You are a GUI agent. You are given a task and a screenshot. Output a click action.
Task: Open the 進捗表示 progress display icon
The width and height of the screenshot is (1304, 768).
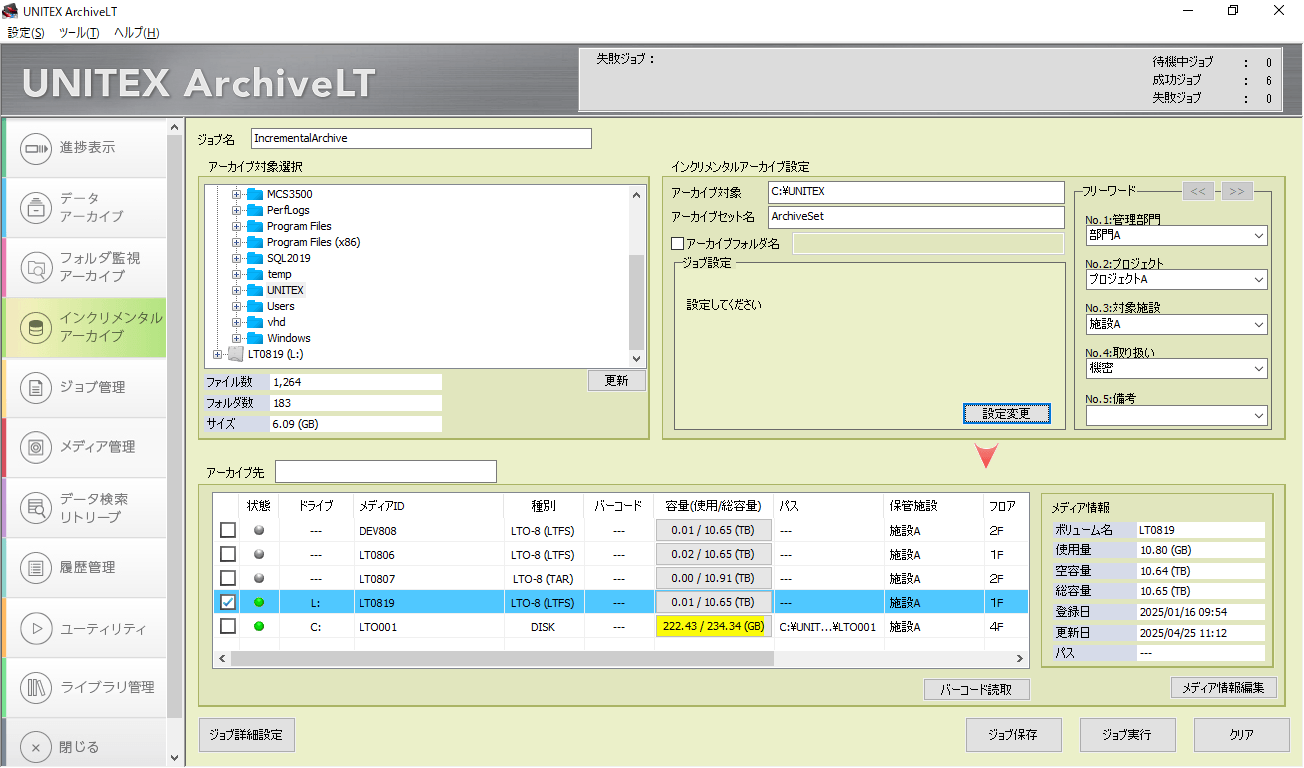[x=37, y=148]
